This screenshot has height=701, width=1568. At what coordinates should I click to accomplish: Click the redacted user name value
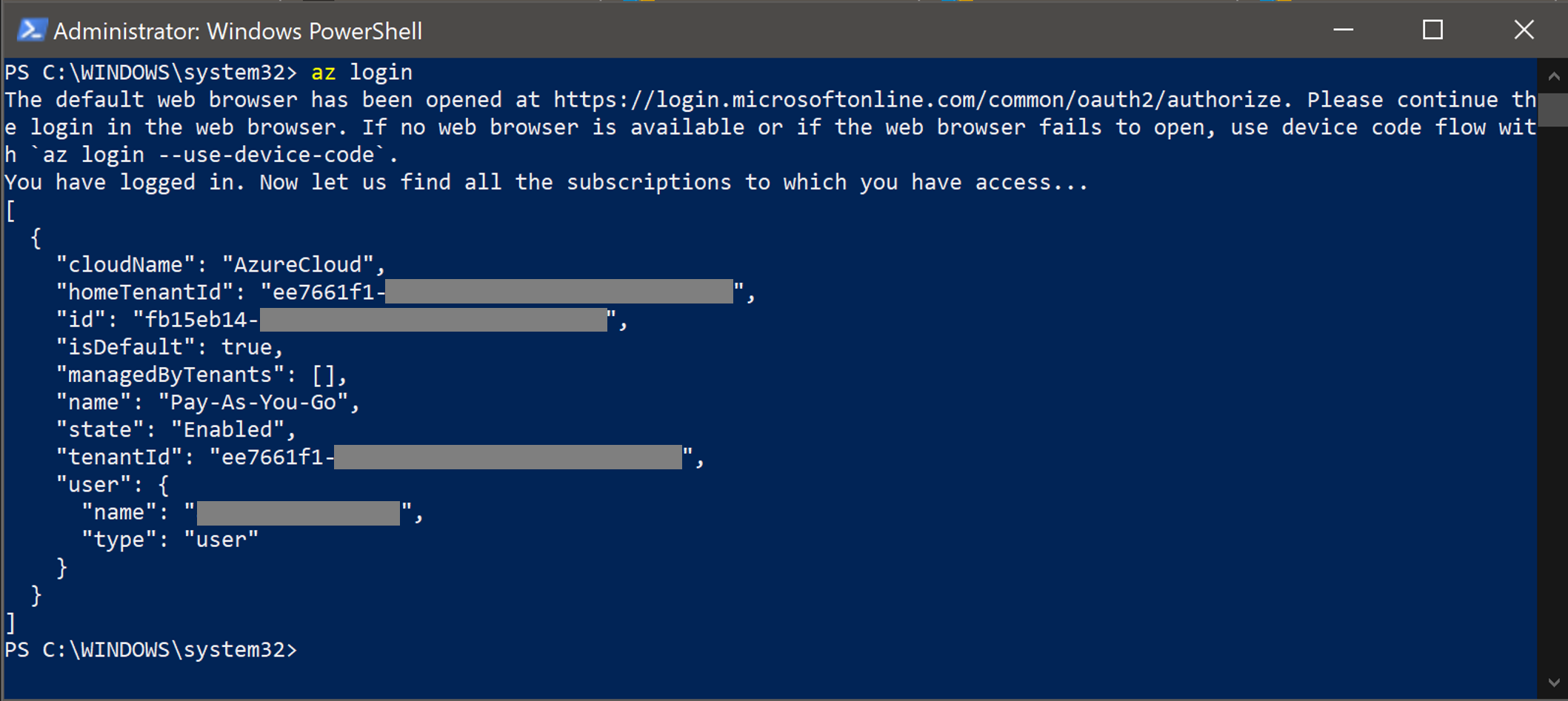coord(298,513)
